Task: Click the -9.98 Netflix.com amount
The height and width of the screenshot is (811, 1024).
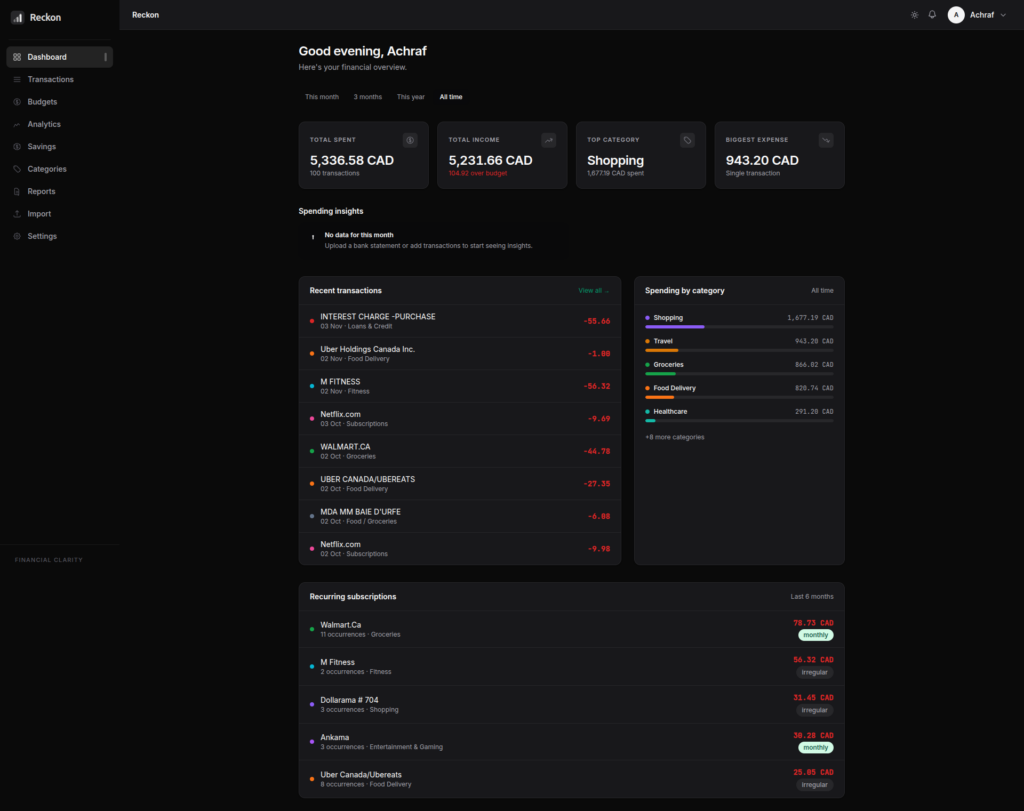Action: coord(599,549)
